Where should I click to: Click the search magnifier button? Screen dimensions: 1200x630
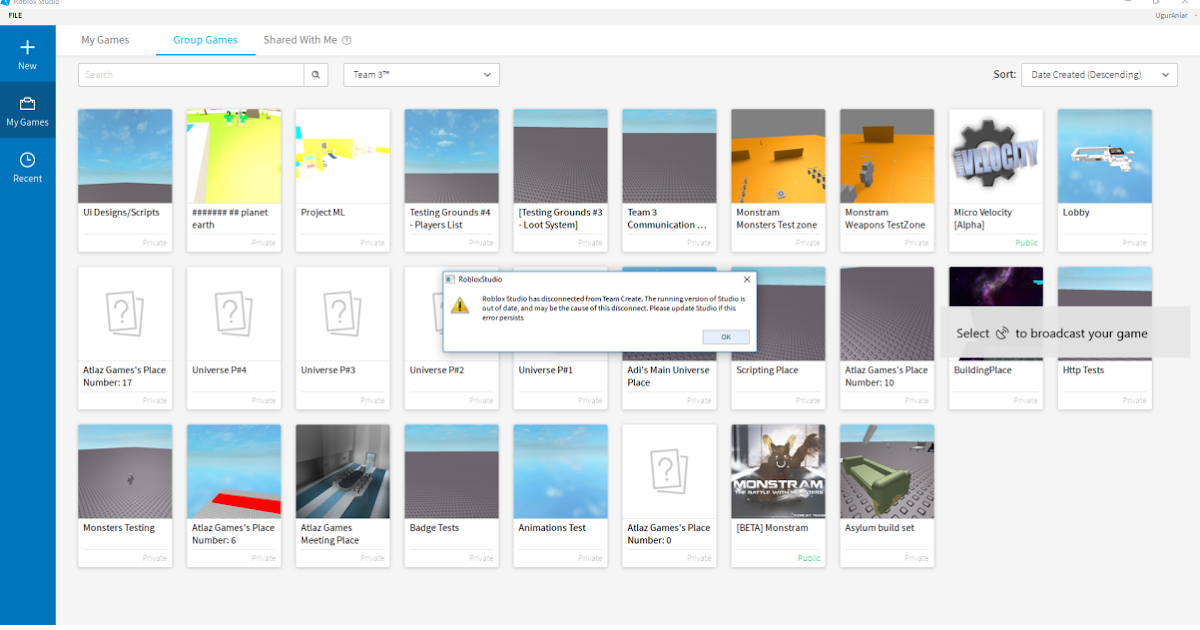click(316, 75)
